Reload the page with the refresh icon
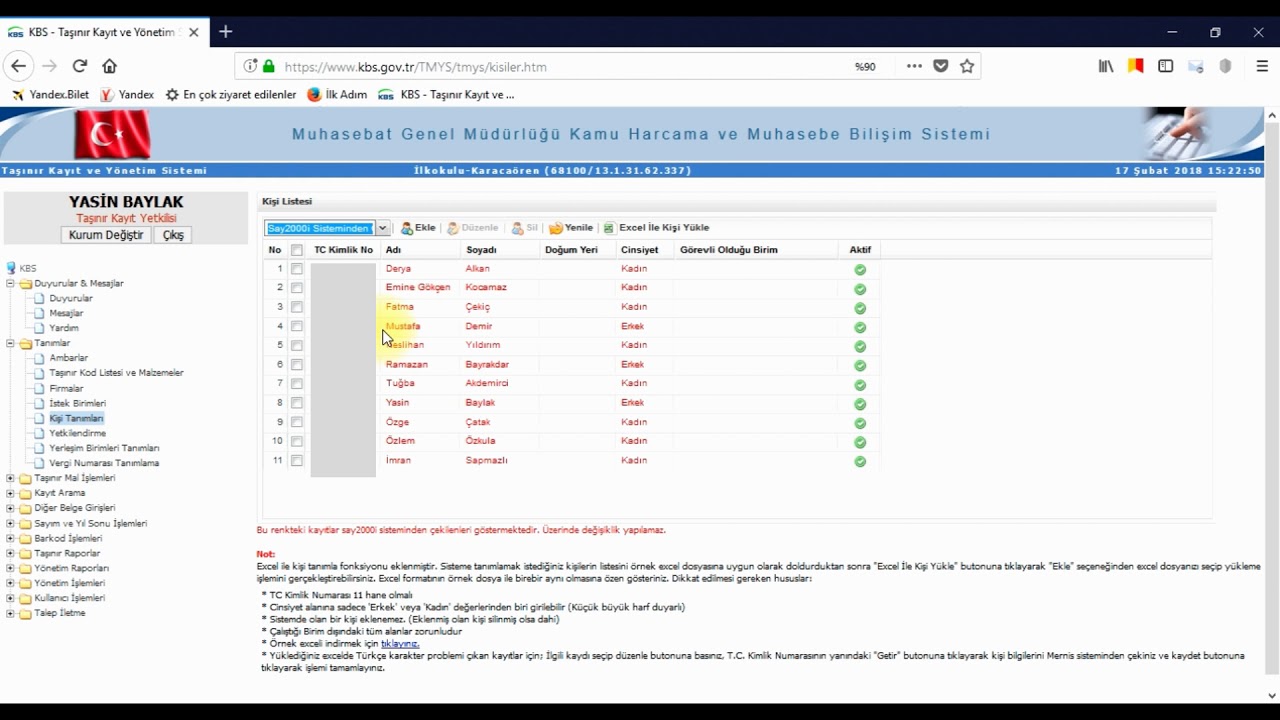Viewport: 1280px width, 720px height. [x=80, y=66]
